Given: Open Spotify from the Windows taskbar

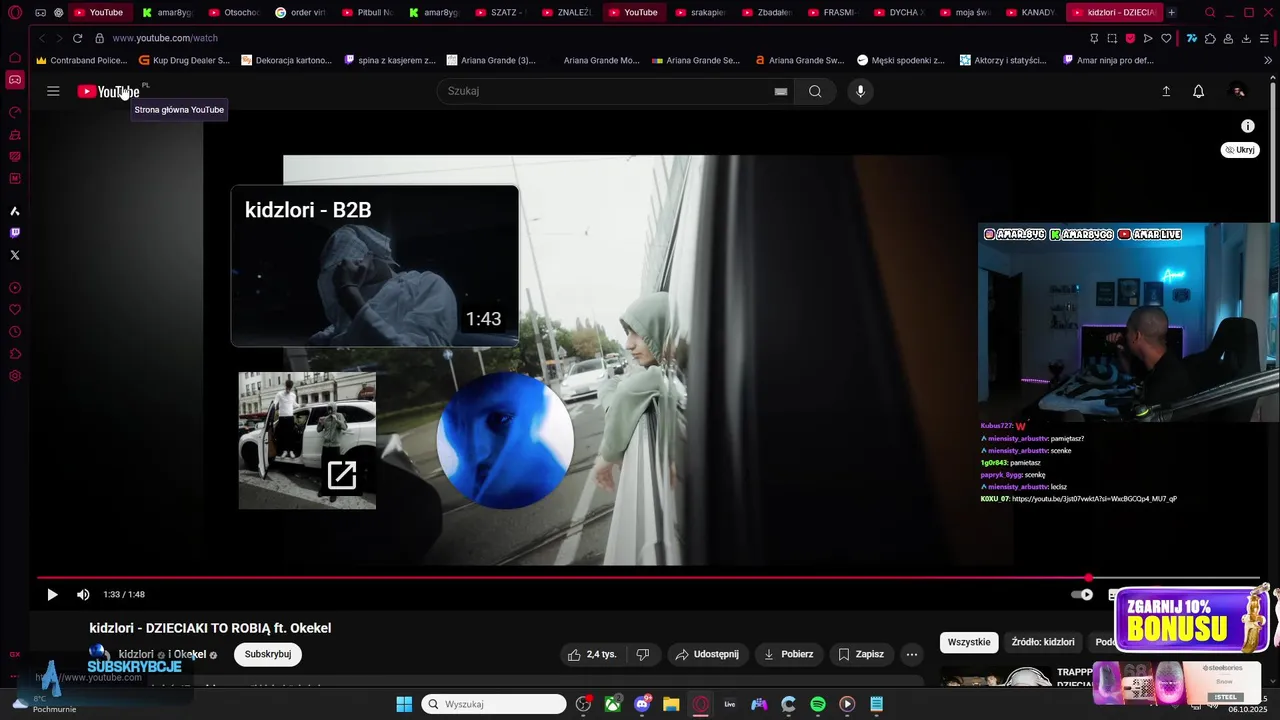Looking at the screenshot, I should (818, 704).
